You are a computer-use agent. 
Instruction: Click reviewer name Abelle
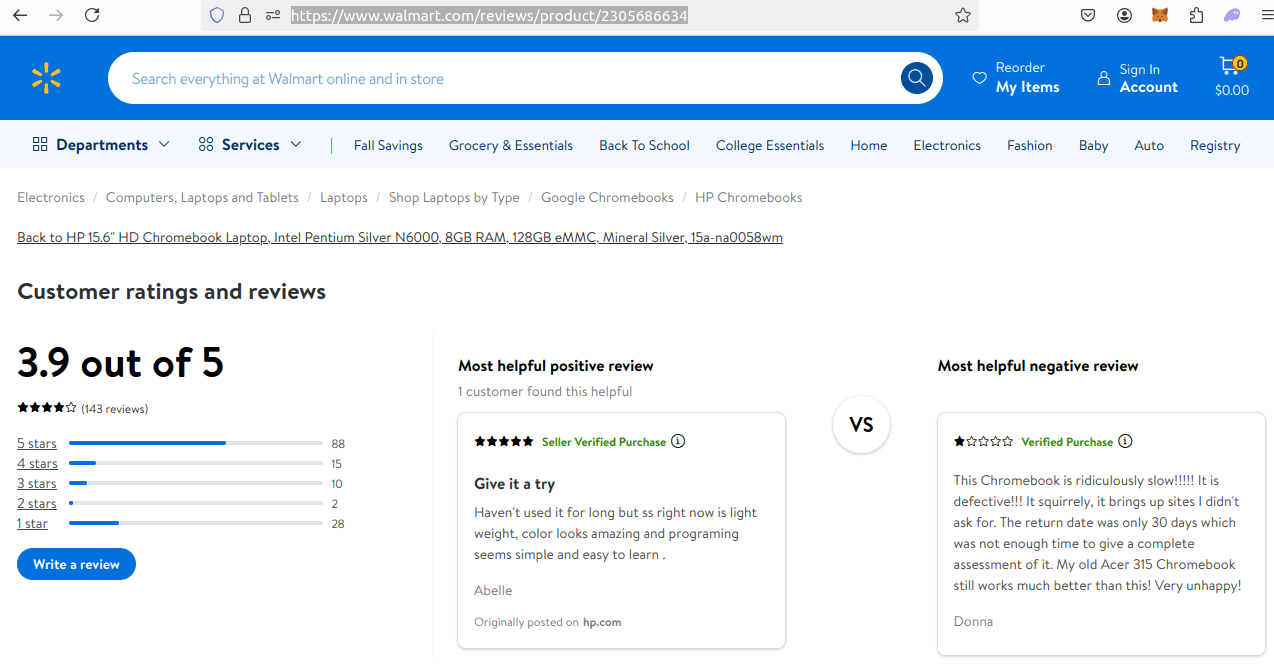(493, 591)
